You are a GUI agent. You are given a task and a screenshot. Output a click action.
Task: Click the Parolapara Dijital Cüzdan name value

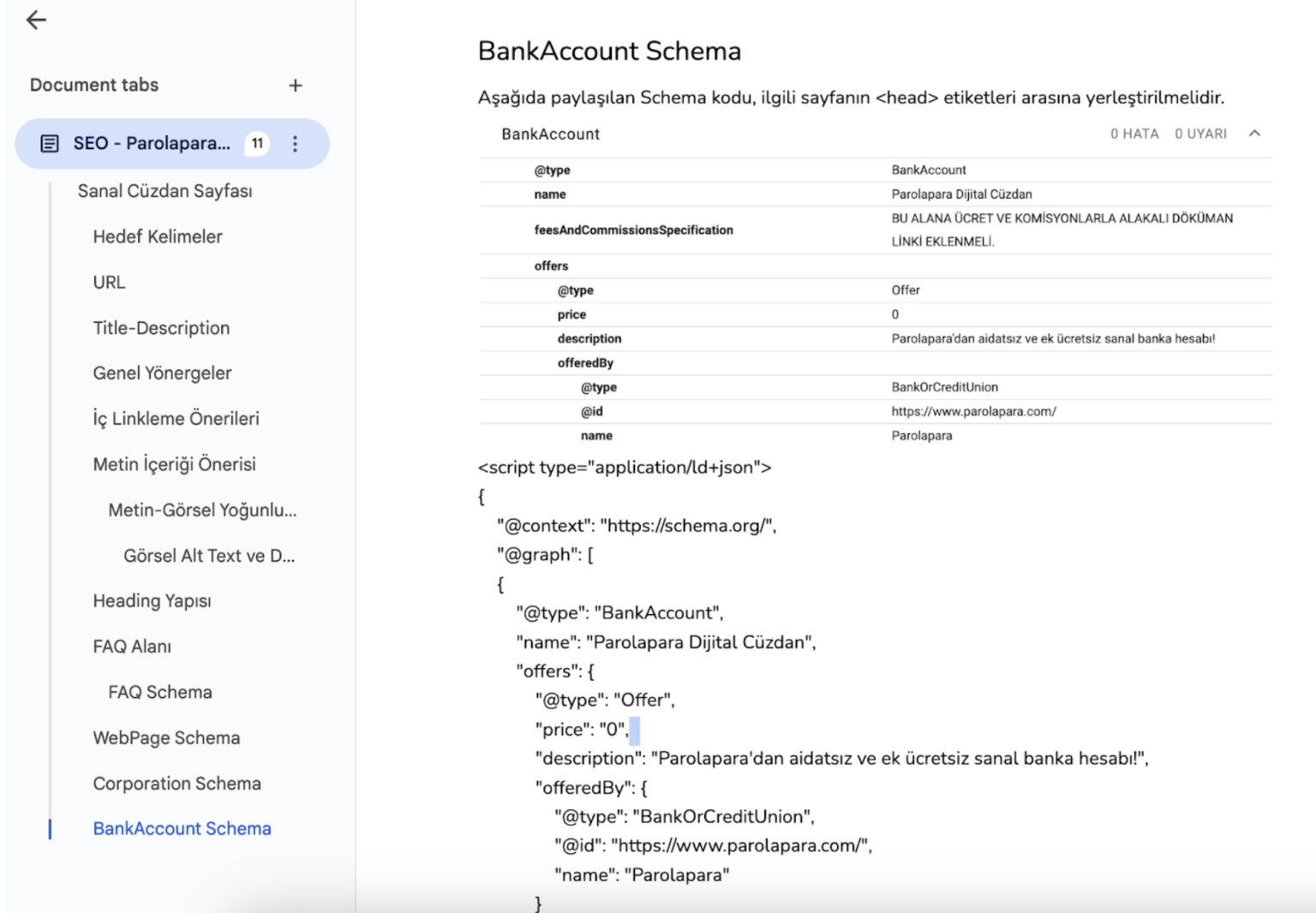961,194
